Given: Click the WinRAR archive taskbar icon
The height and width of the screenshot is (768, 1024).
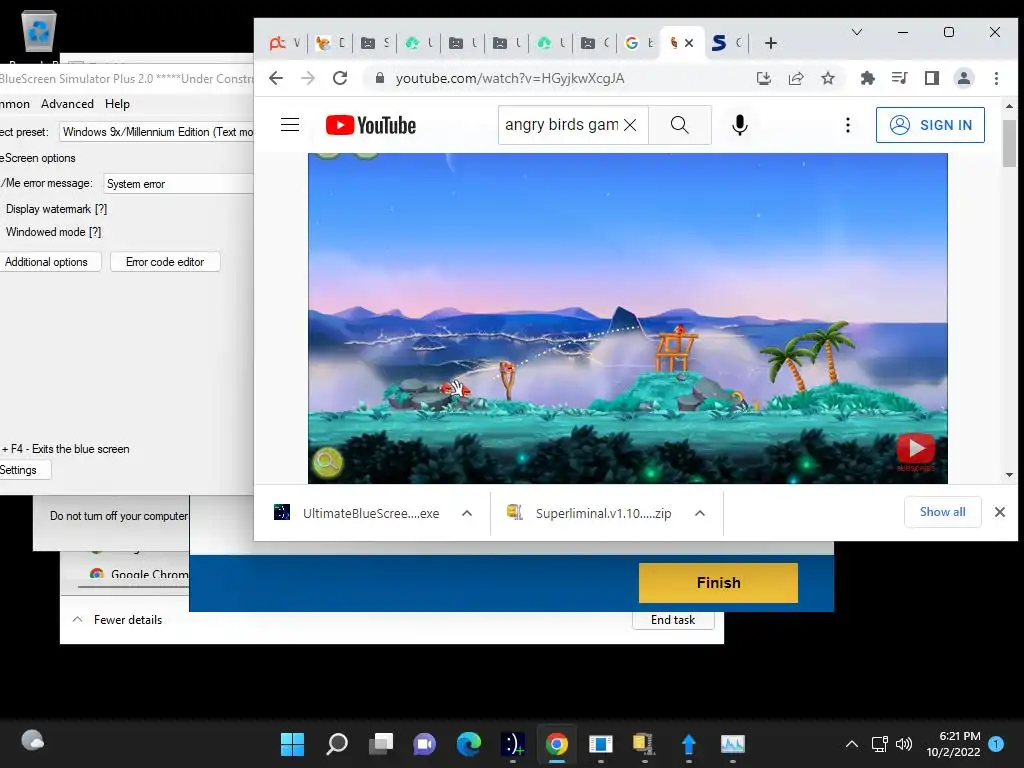Looking at the screenshot, I should [644, 744].
